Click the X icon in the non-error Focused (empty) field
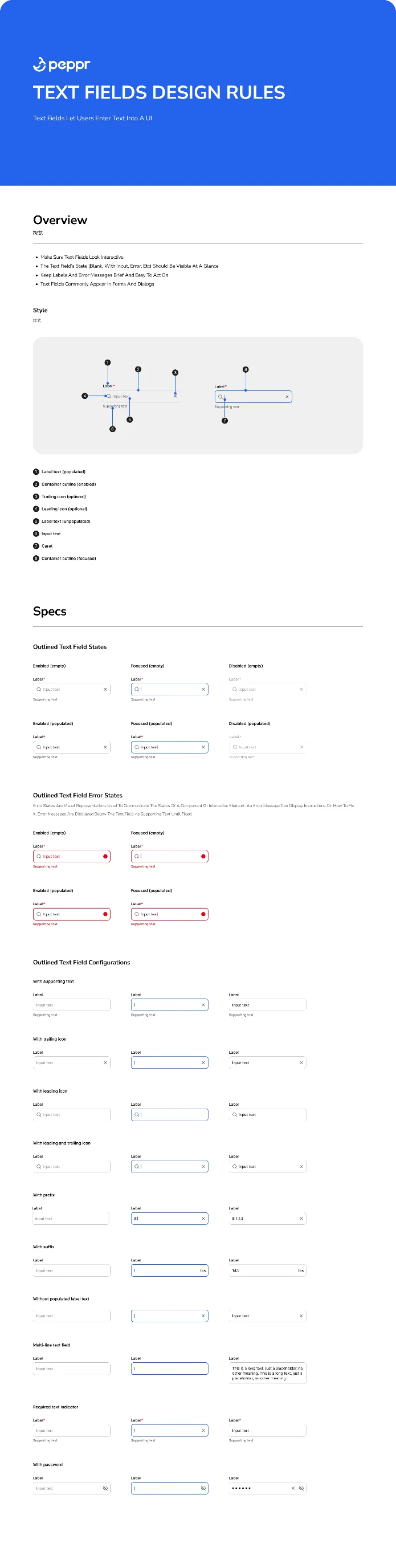The image size is (396, 1568). pyautogui.click(x=203, y=690)
